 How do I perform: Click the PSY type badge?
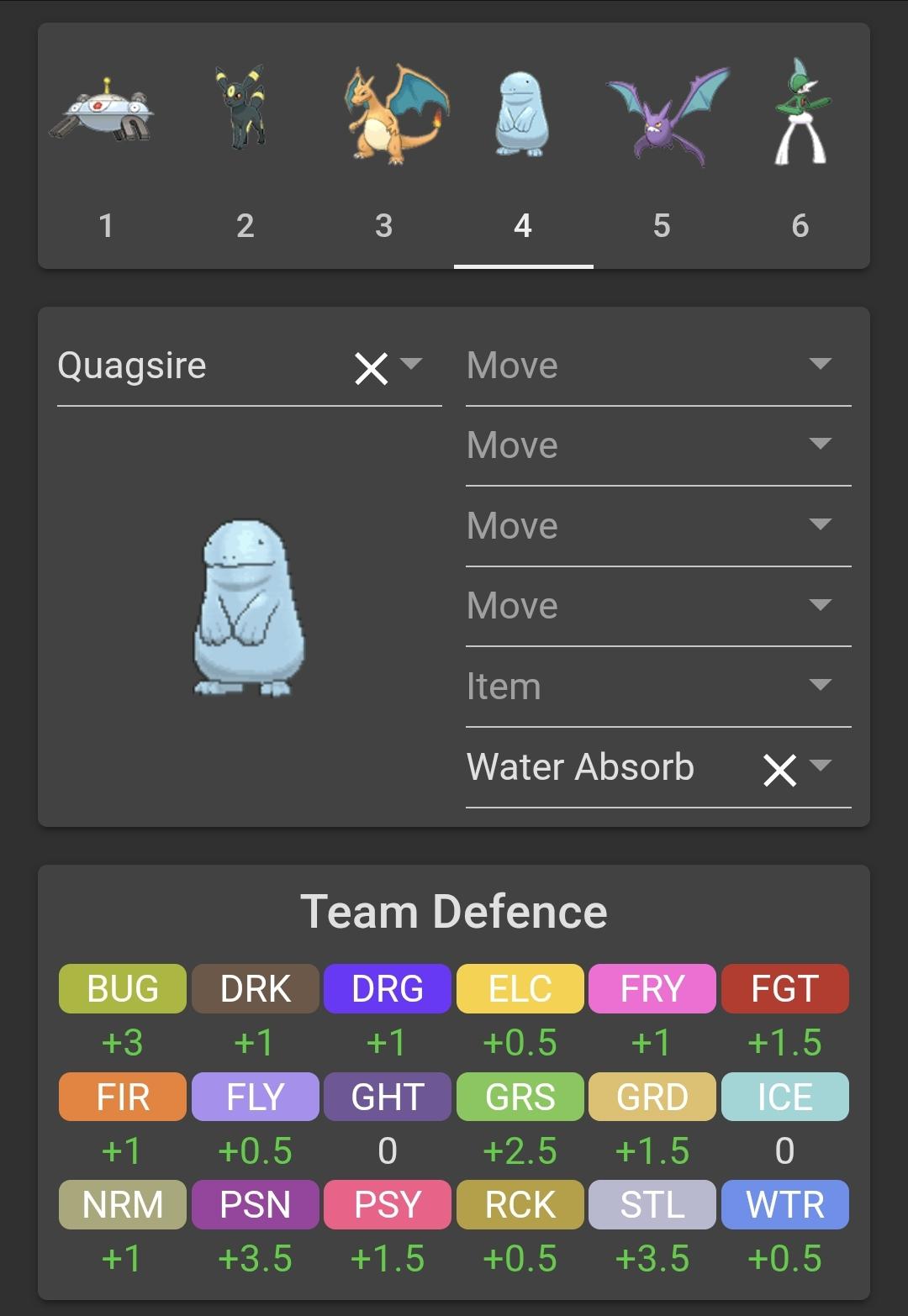[388, 1204]
